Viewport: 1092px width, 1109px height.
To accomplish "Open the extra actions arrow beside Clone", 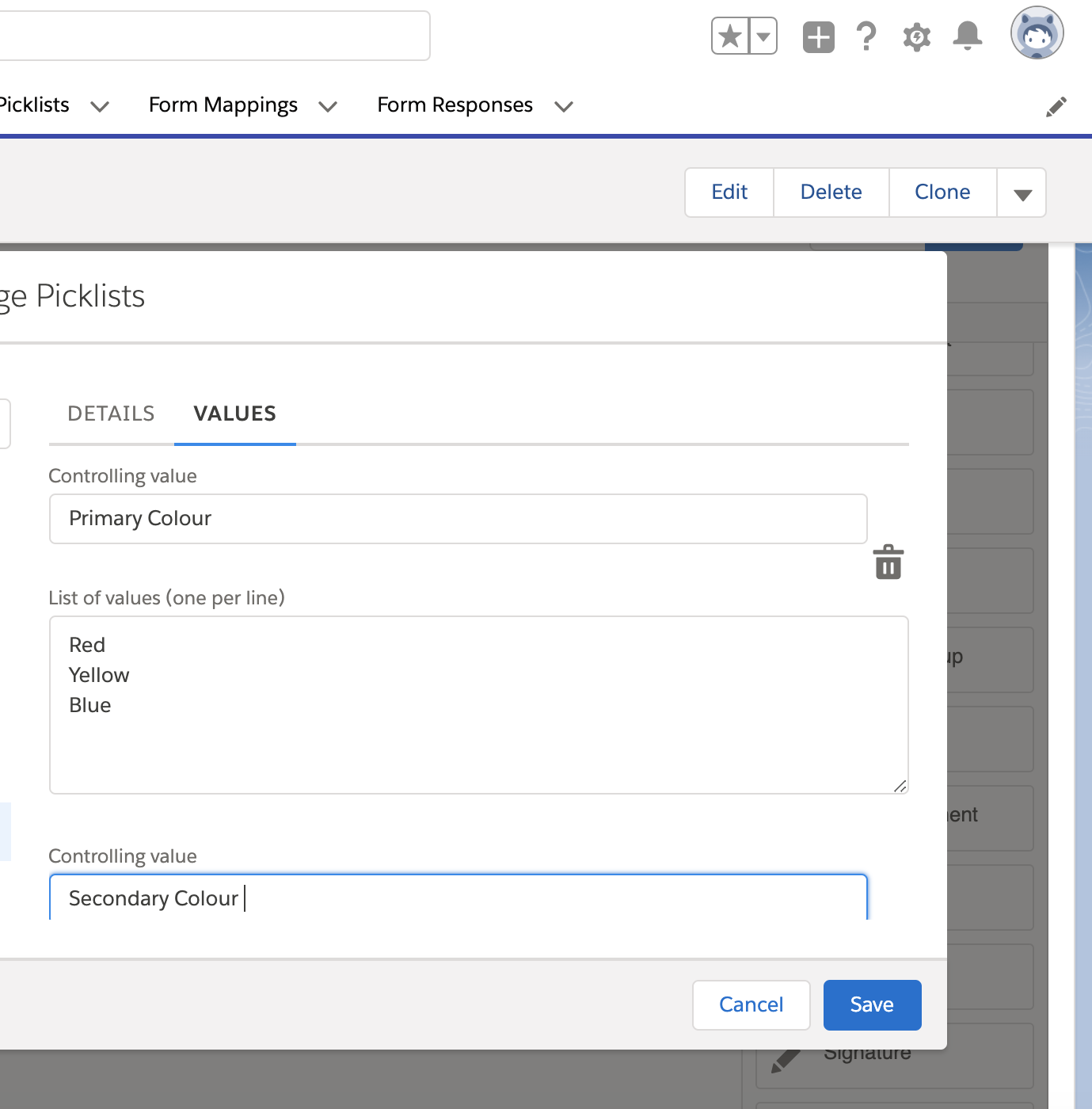I will pyautogui.click(x=1021, y=192).
